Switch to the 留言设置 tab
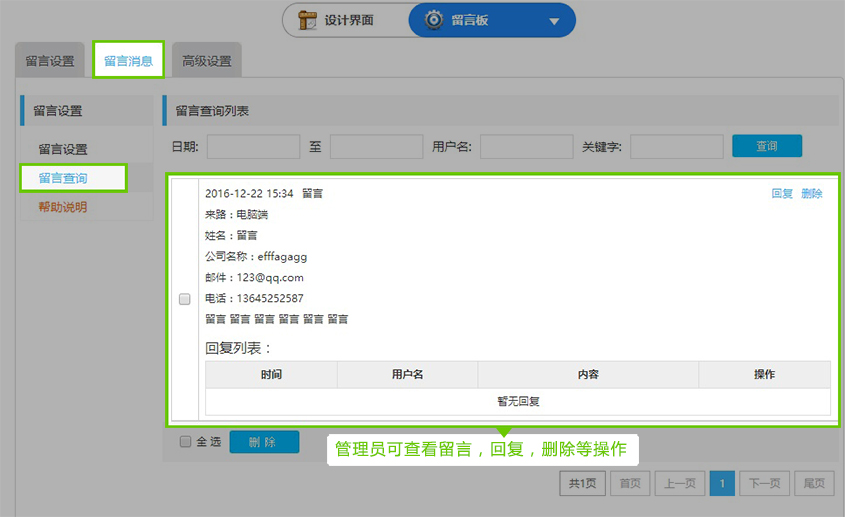The height and width of the screenshot is (517, 845). (x=50, y=61)
